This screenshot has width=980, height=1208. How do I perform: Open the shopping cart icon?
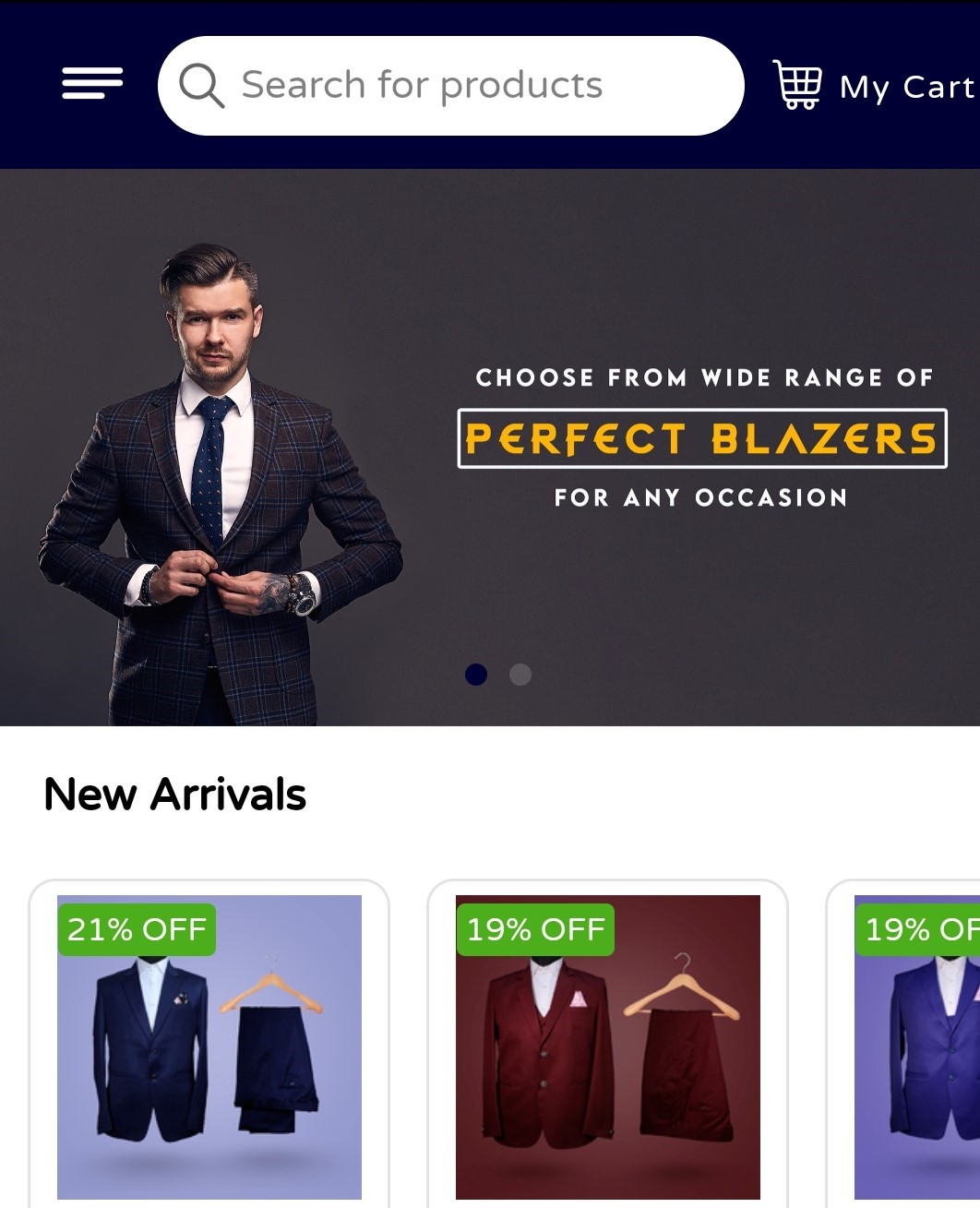[797, 85]
